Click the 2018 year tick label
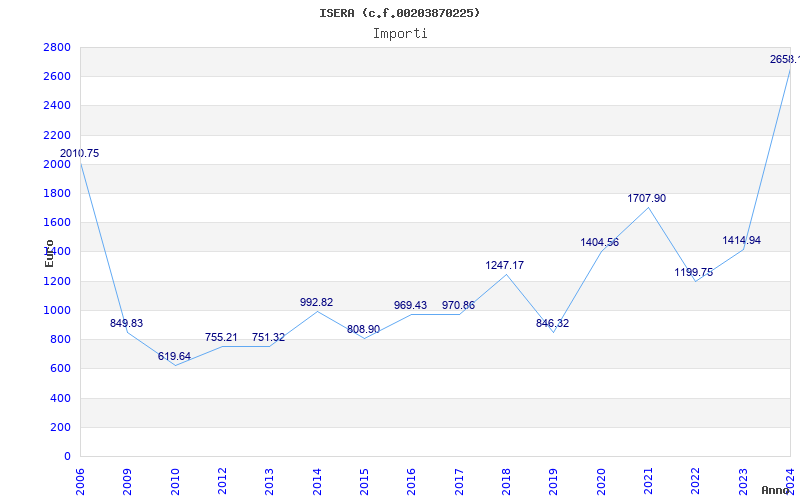Viewport: 800px width, 500px height. tap(506, 482)
